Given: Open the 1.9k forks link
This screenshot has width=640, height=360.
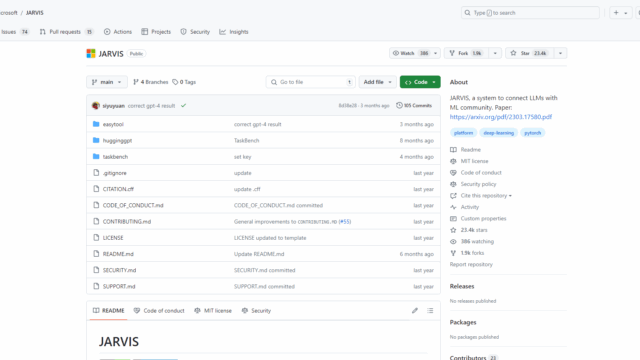Looking at the screenshot, I should [467, 253].
